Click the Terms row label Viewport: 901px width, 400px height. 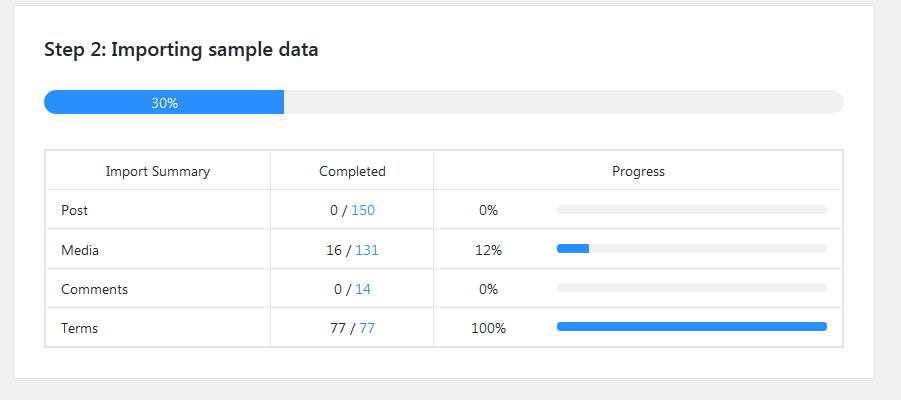tap(79, 328)
